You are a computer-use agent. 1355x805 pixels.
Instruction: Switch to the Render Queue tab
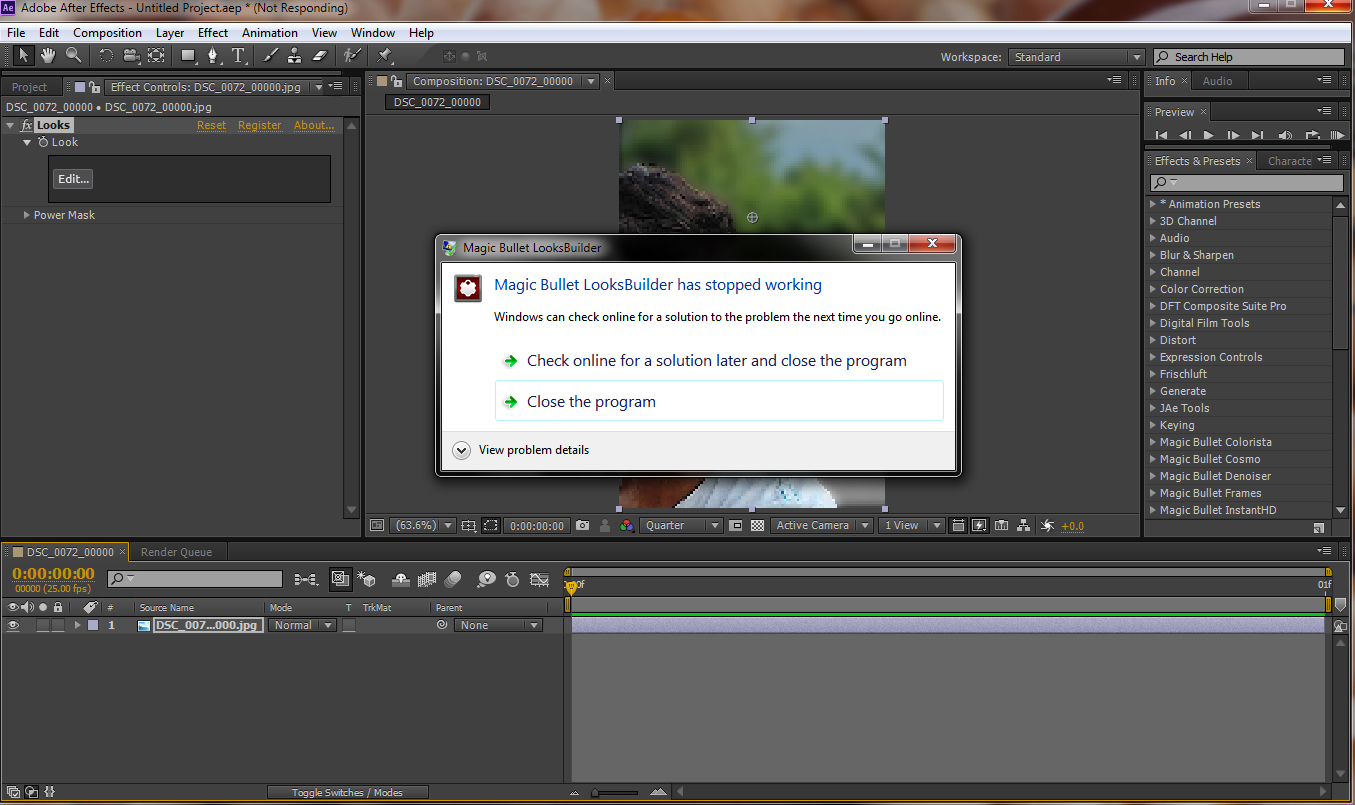point(176,552)
